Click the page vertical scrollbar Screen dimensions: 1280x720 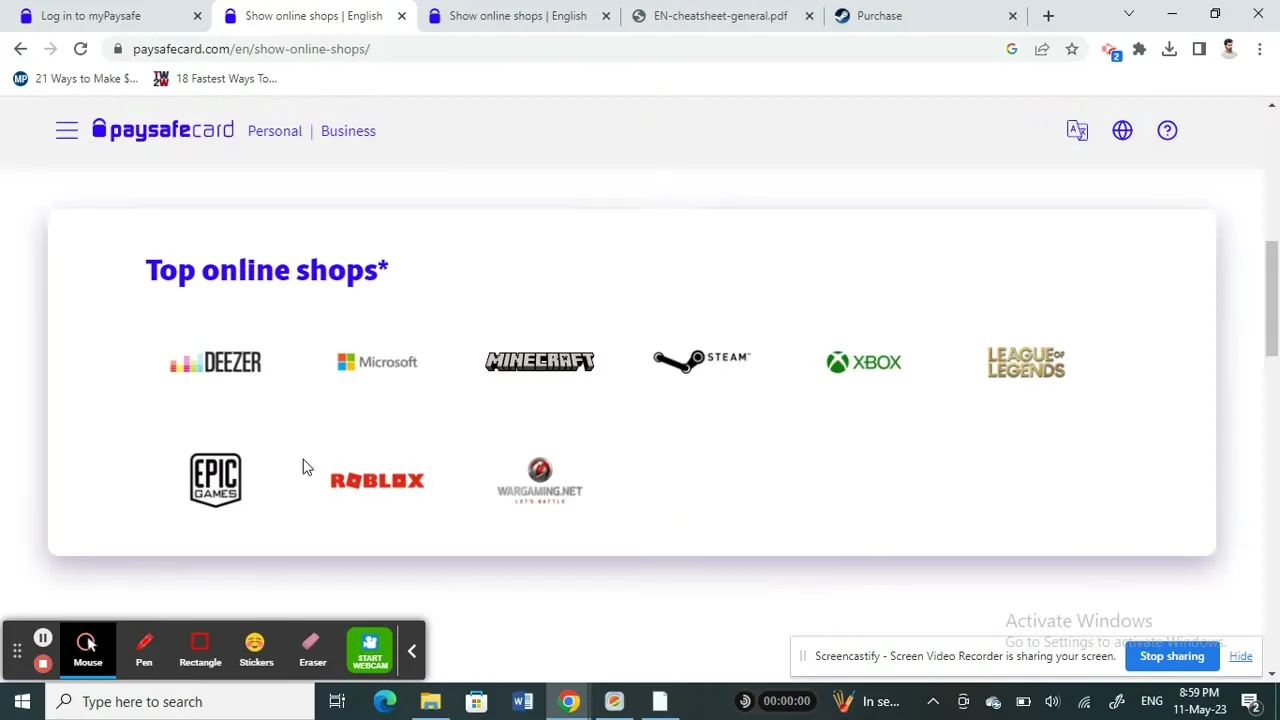tap(1272, 300)
